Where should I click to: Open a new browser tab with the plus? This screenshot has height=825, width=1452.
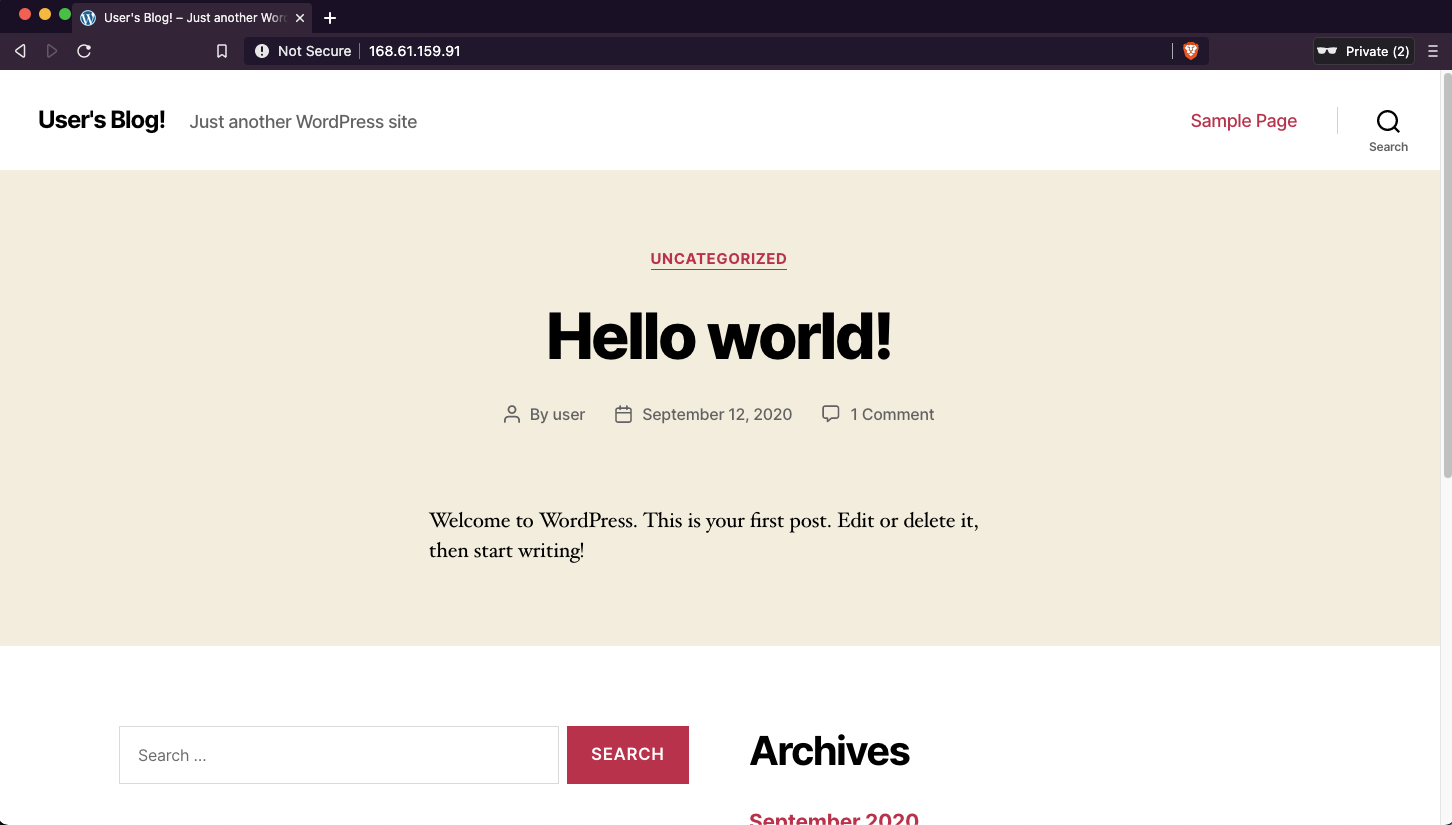330,17
